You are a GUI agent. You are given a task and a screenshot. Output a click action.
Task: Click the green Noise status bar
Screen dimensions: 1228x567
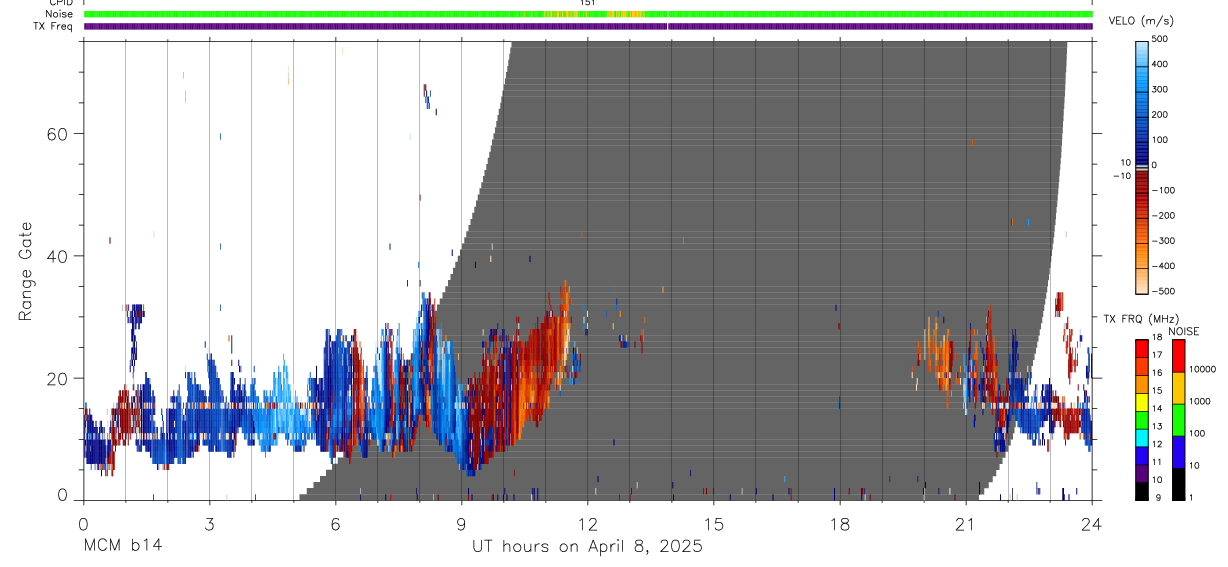tap(588, 14)
